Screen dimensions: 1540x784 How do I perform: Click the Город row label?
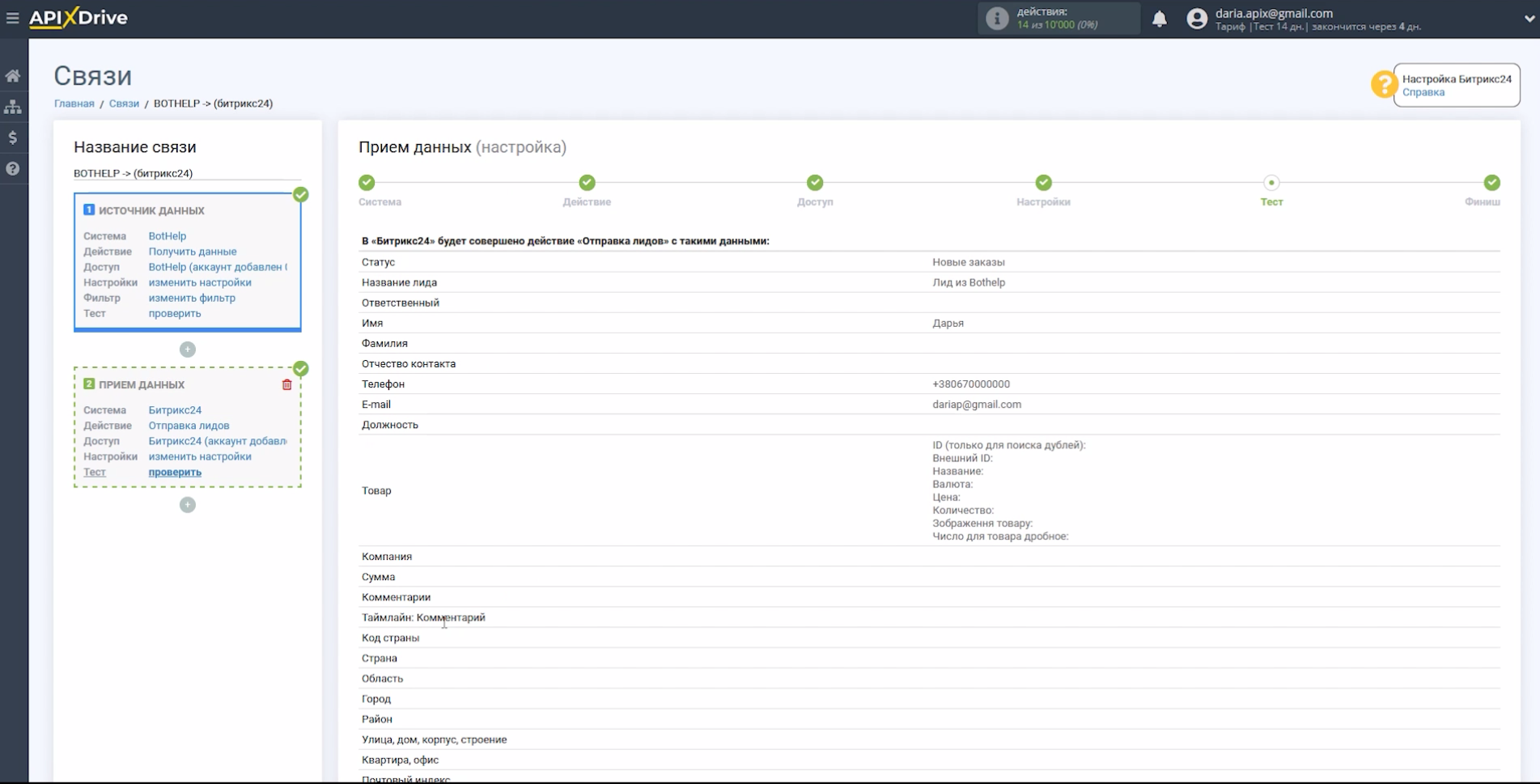pyautogui.click(x=376, y=699)
